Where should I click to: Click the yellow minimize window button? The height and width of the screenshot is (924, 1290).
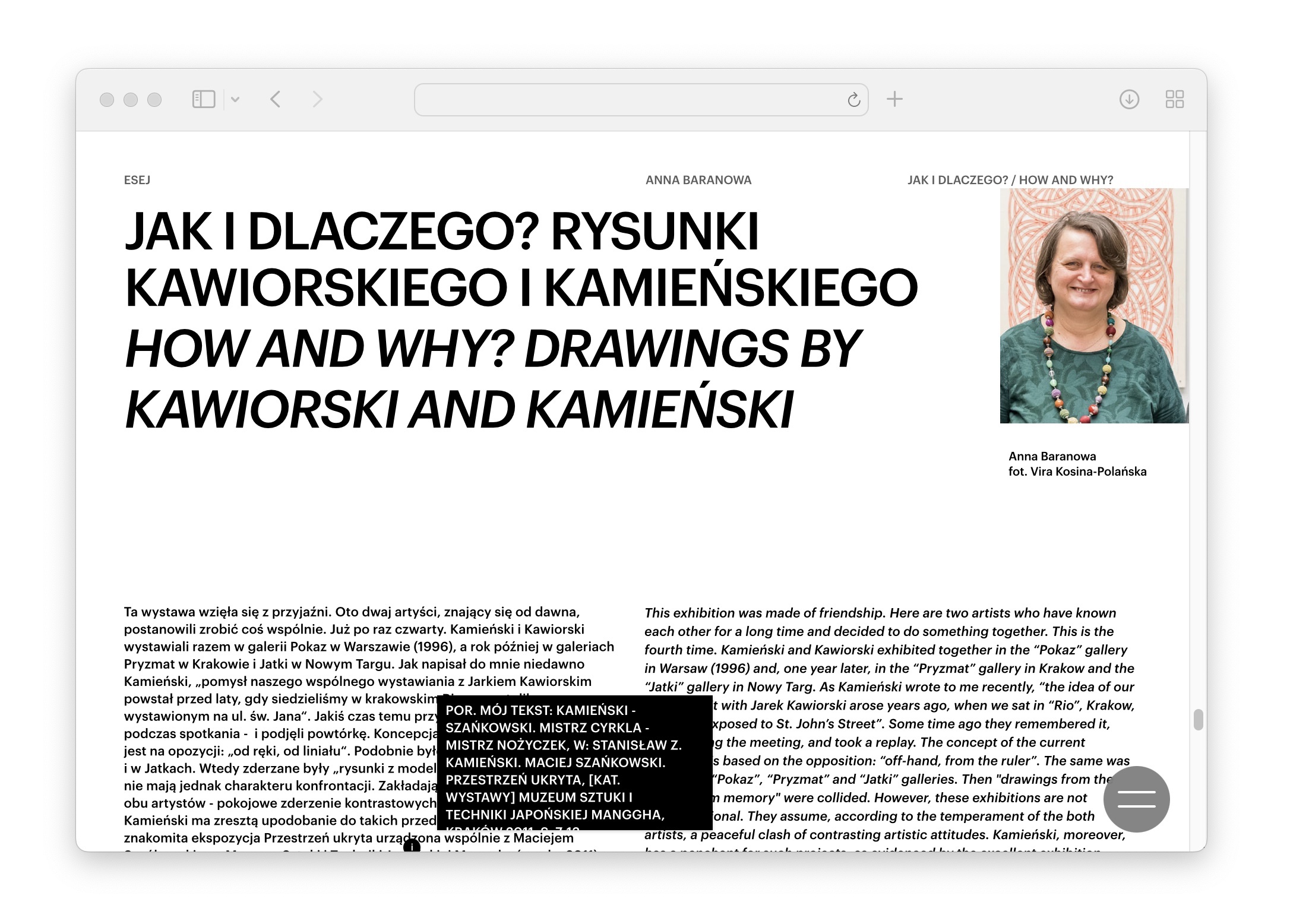(x=131, y=100)
